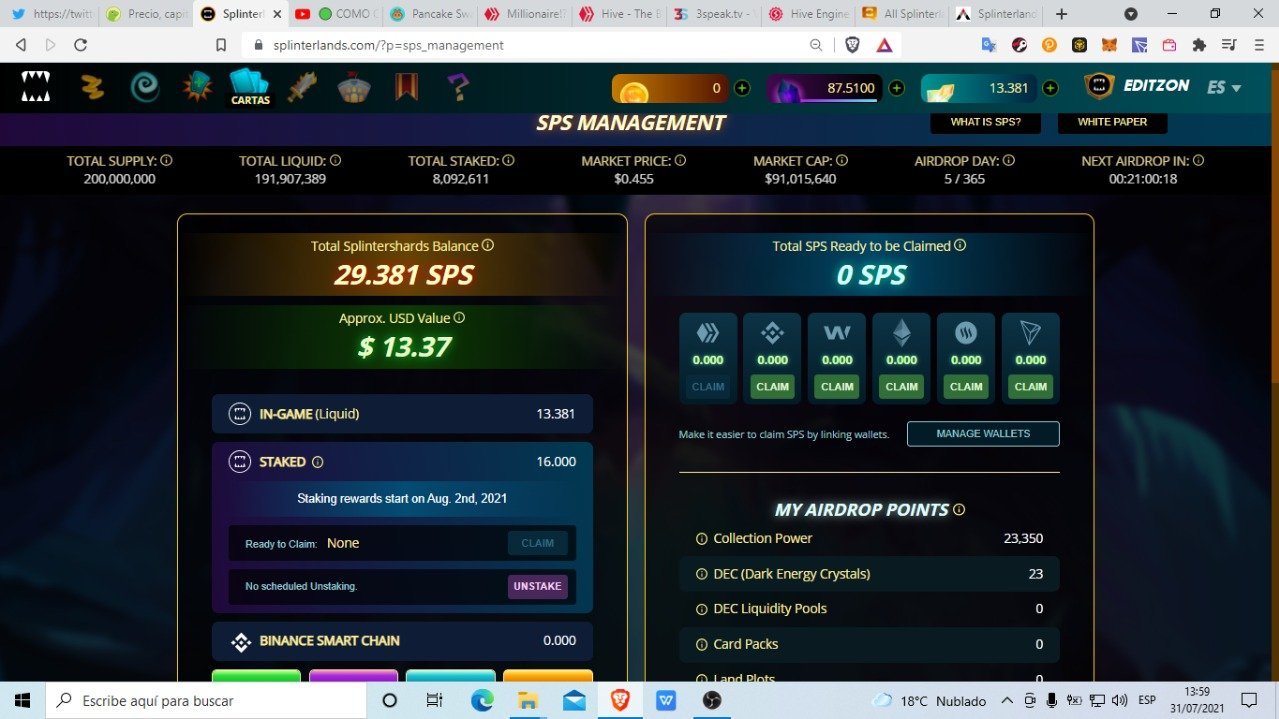Click the browser address bar
This screenshot has width=1279, height=719.
pos(530,45)
